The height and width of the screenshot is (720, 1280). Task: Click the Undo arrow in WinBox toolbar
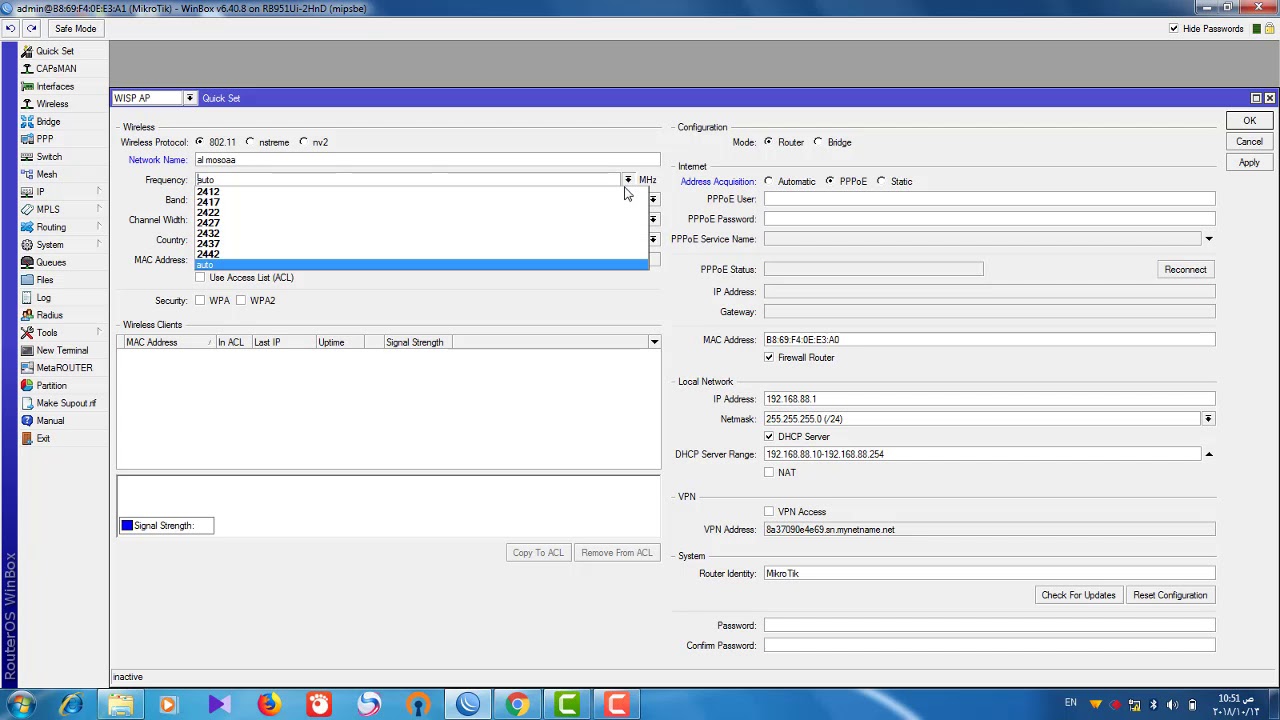coord(10,28)
